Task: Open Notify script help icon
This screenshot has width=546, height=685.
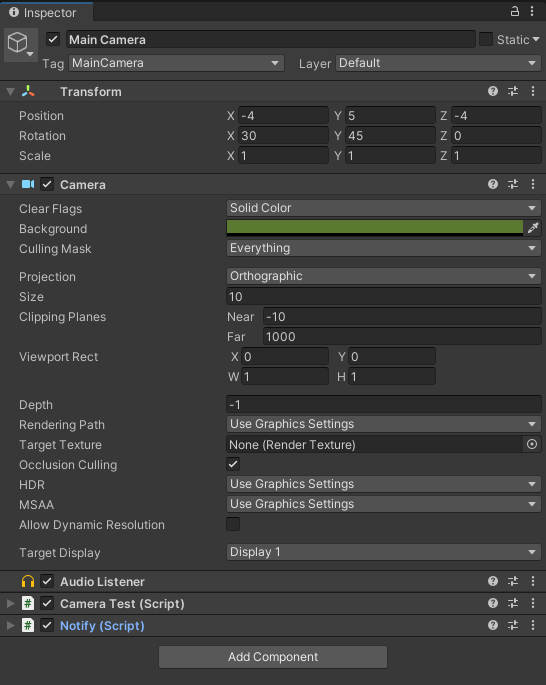Action: [493, 625]
